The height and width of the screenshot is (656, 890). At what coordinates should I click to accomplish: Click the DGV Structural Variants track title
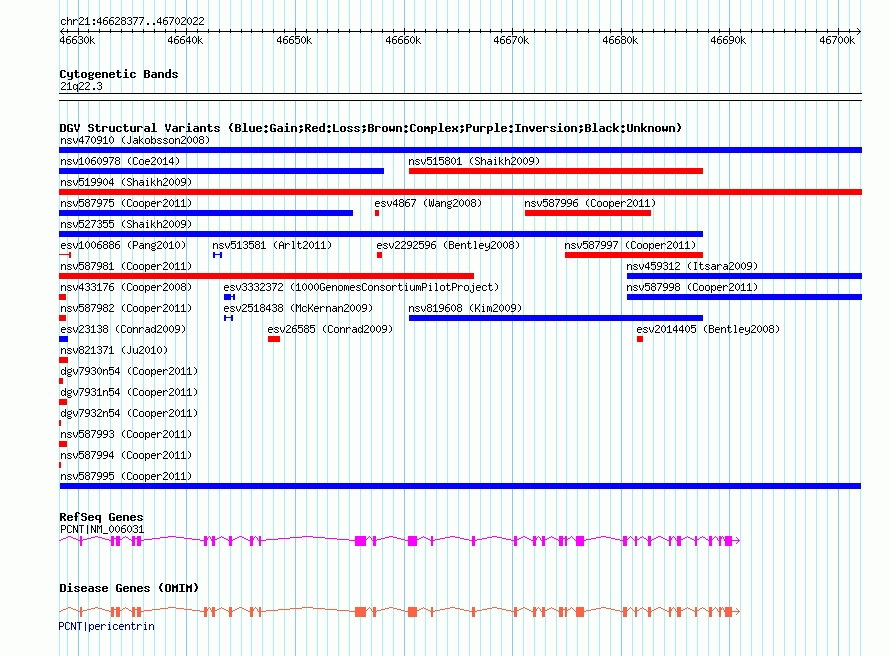point(371,128)
